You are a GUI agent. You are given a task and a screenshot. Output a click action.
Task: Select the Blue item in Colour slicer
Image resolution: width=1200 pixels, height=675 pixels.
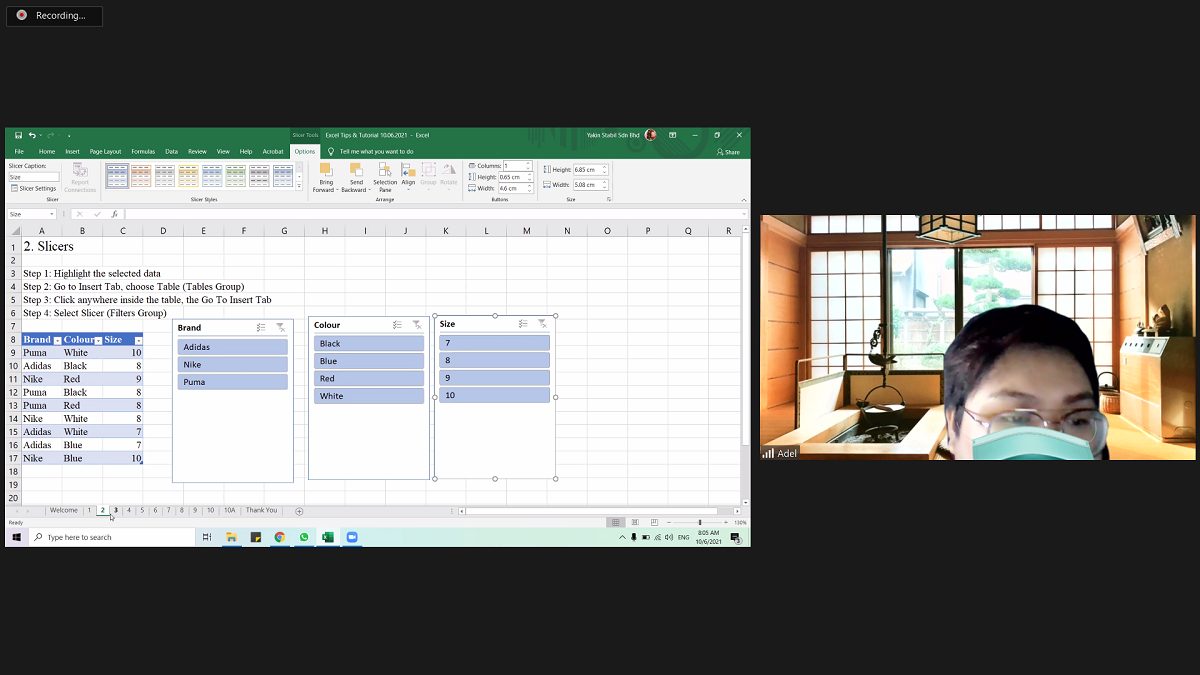(369, 361)
